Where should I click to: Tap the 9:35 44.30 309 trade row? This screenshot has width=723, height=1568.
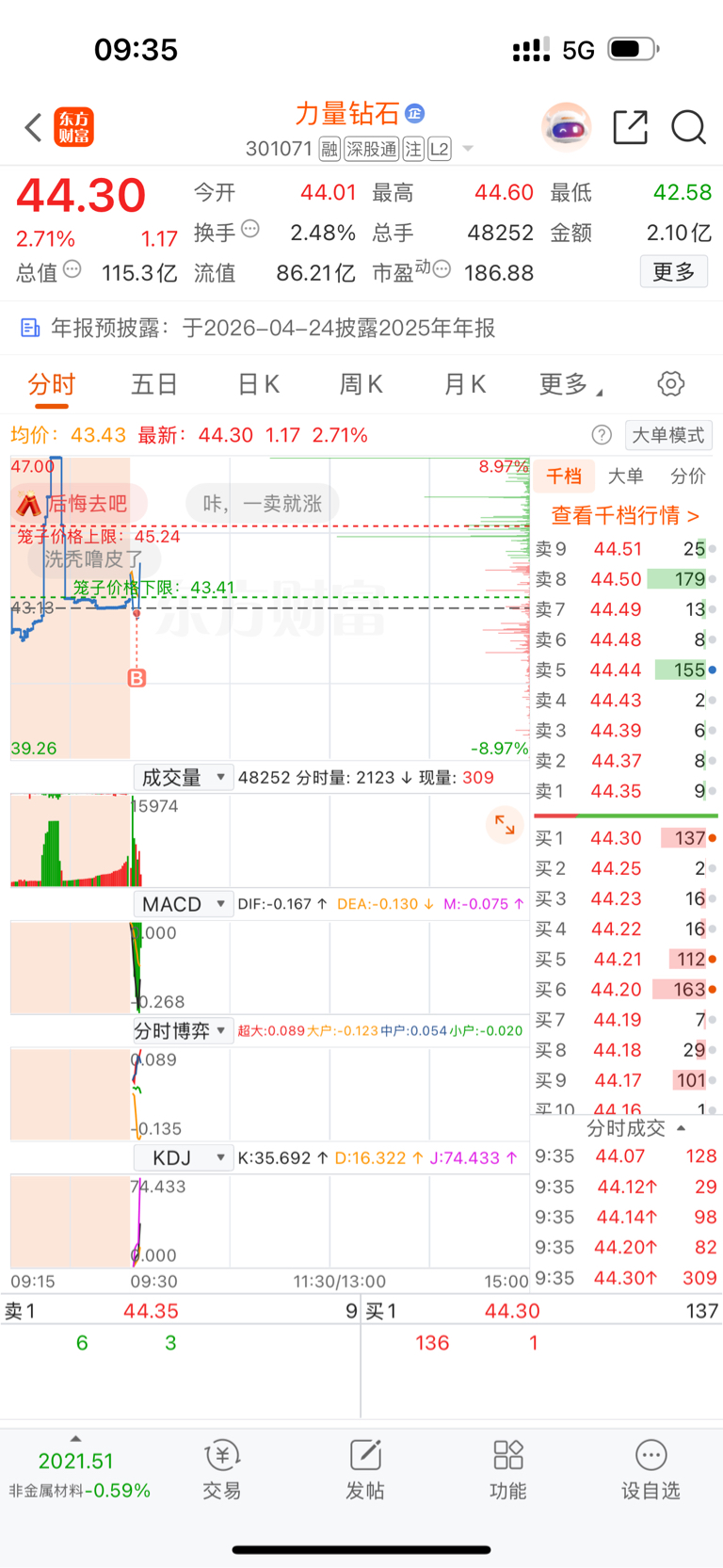click(x=626, y=1278)
